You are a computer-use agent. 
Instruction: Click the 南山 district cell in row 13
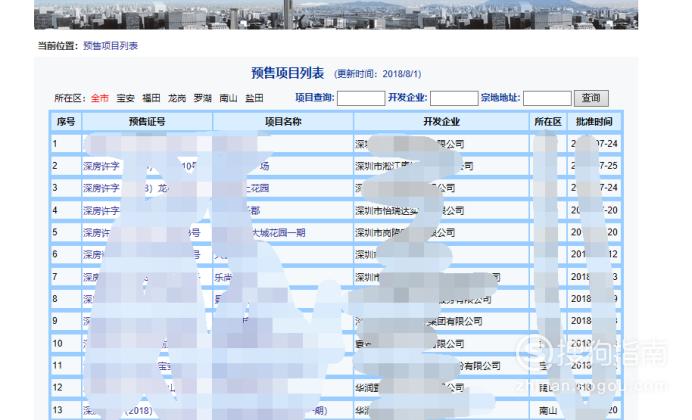pyautogui.click(x=548, y=410)
